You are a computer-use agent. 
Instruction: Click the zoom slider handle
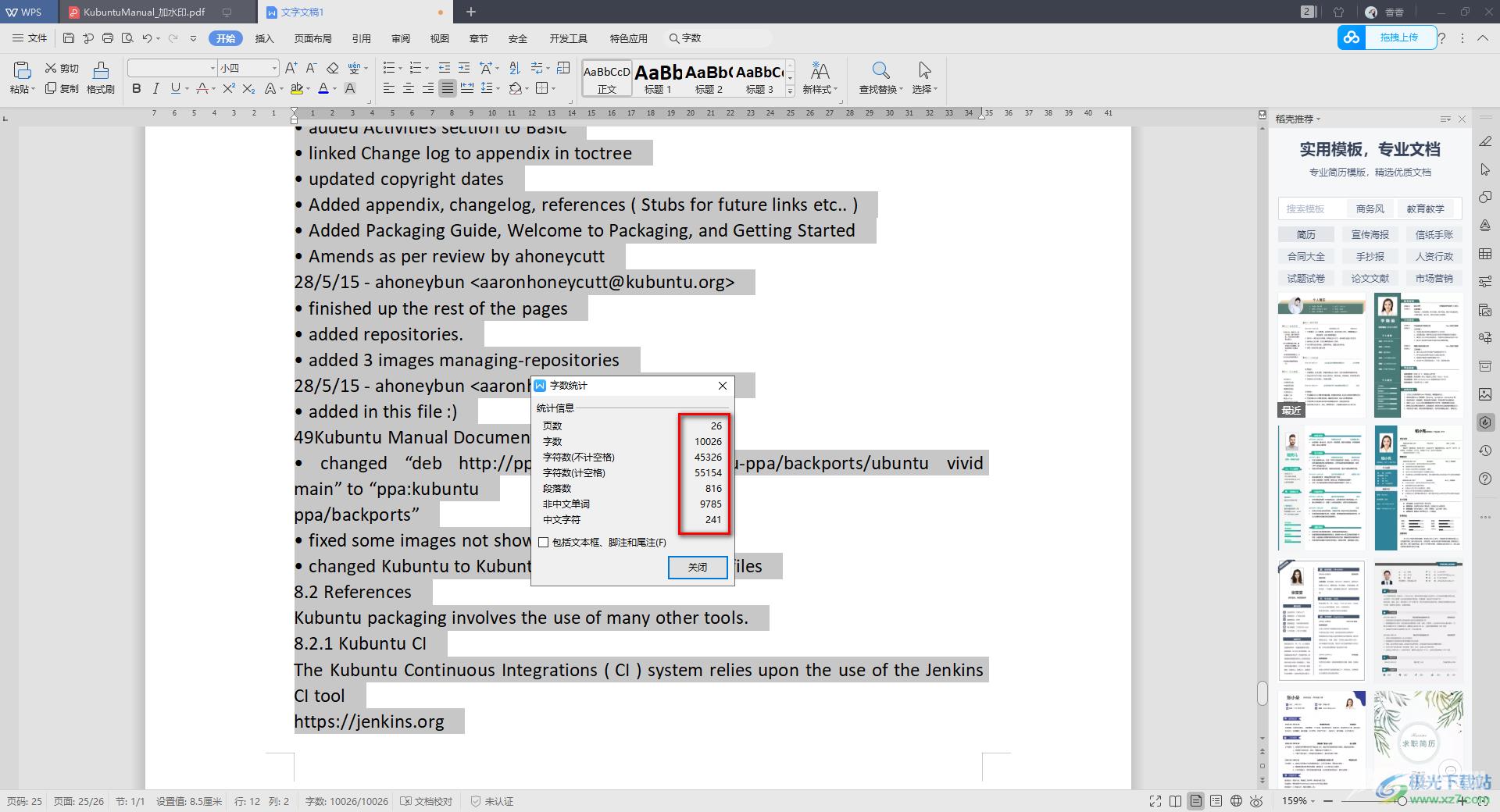coord(1402,801)
